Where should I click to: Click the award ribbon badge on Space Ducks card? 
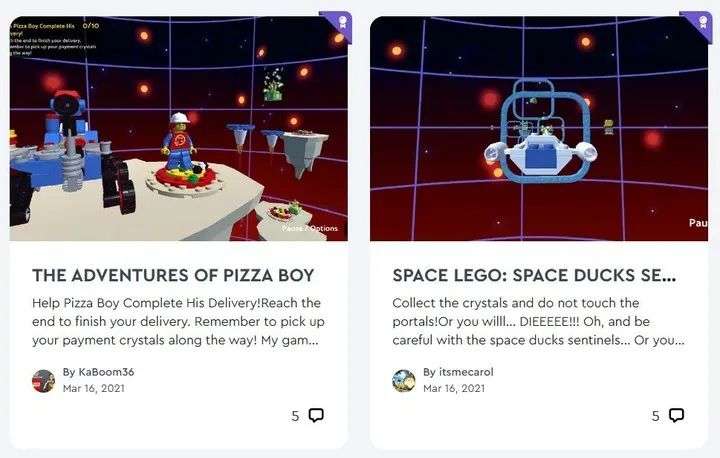(x=698, y=25)
